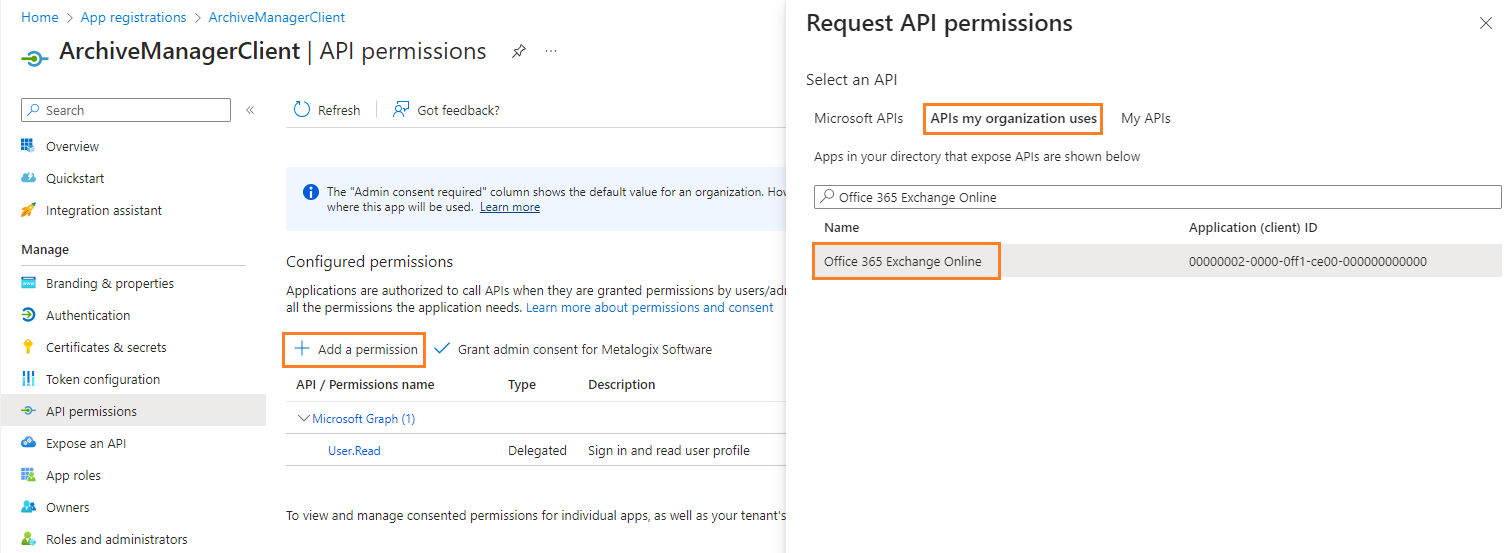Switch to the My APIs tab
The height and width of the screenshot is (553, 1508).
pos(1145,118)
